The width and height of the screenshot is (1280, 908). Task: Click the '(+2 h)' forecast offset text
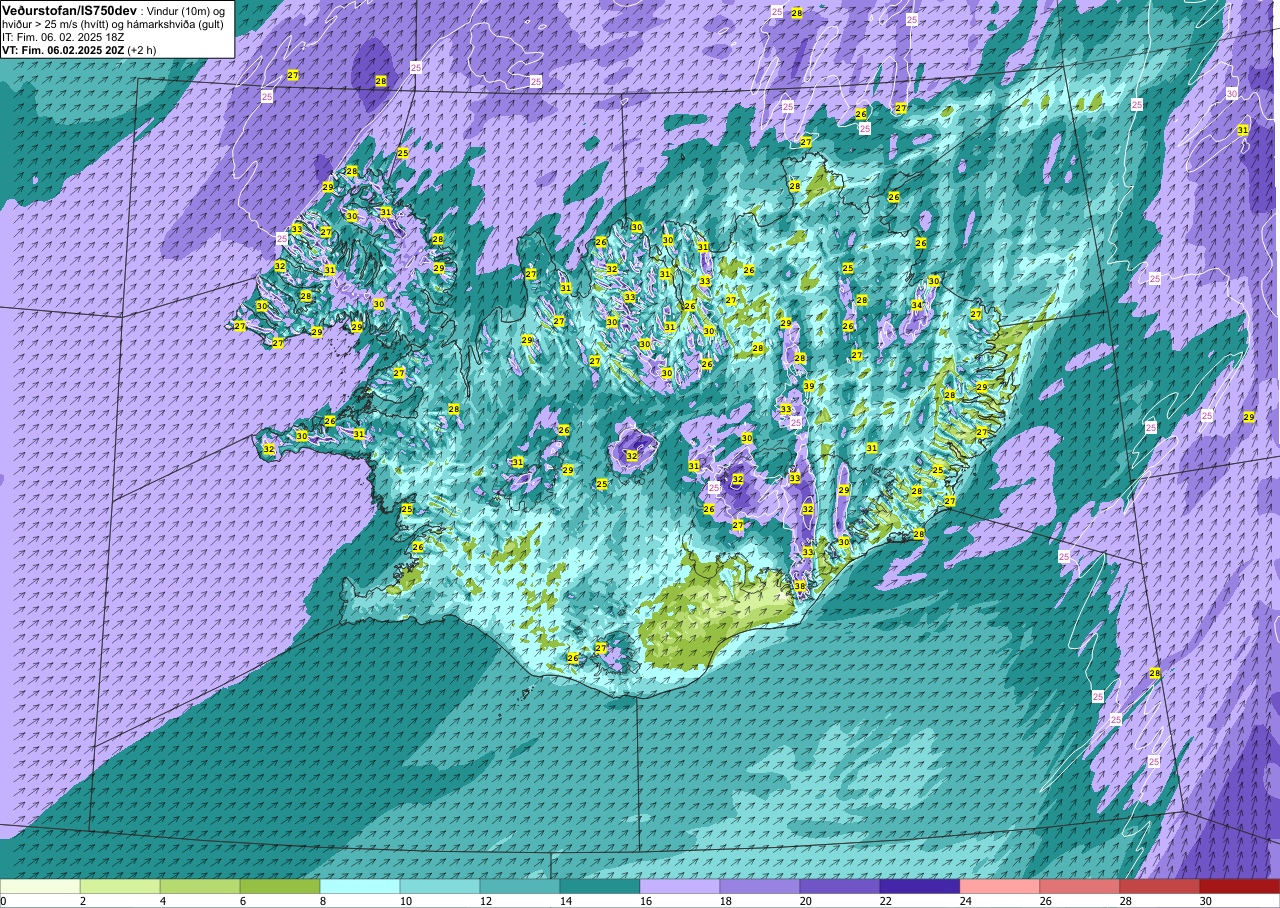(x=142, y=50)
